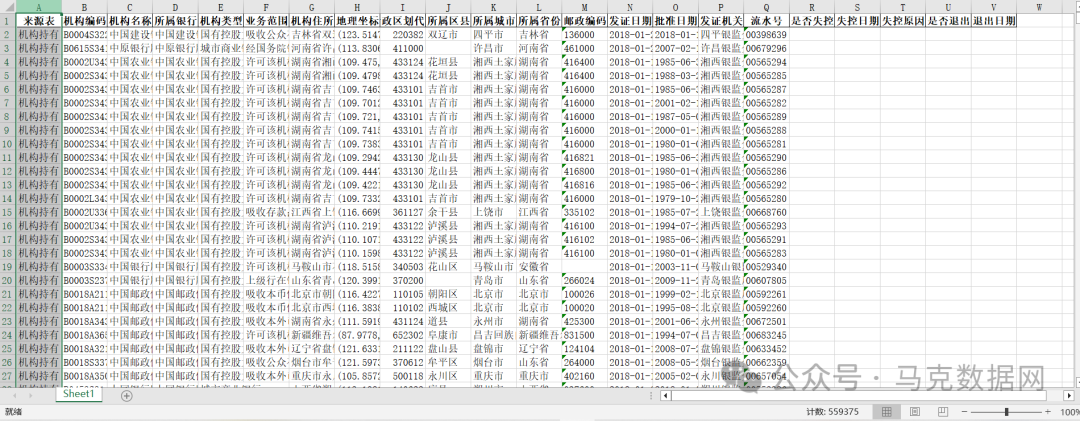Select column H header
This screenshot has width=1080, height=421.
click(x=357, y=6)
